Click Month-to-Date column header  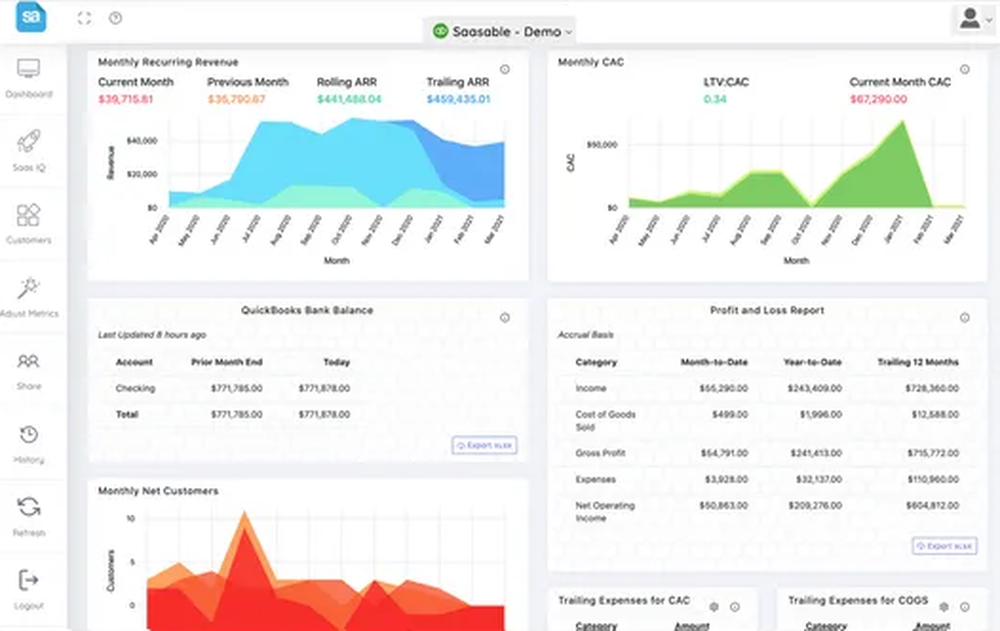coord(714,362)
